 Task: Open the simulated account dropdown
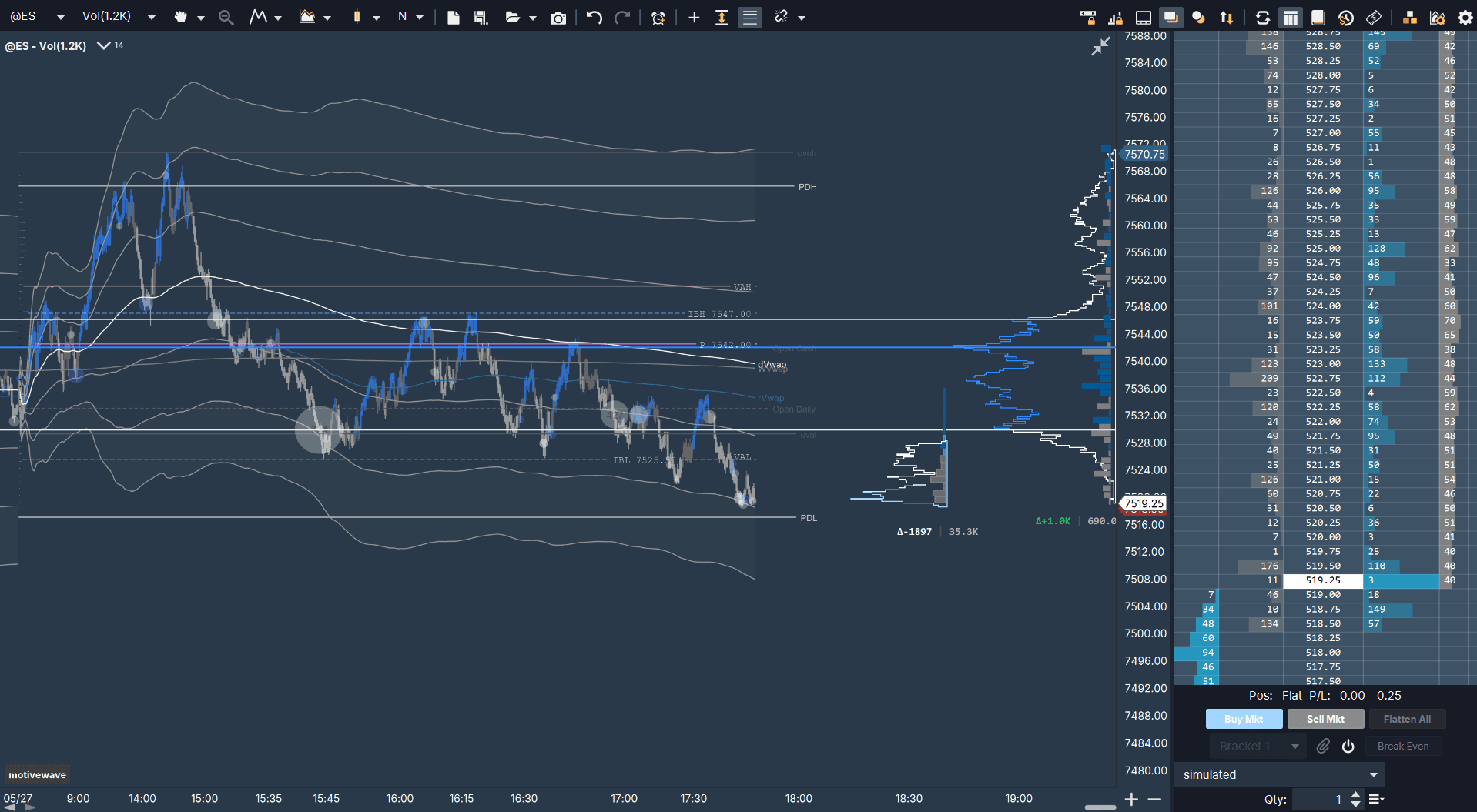[1279, 774]
